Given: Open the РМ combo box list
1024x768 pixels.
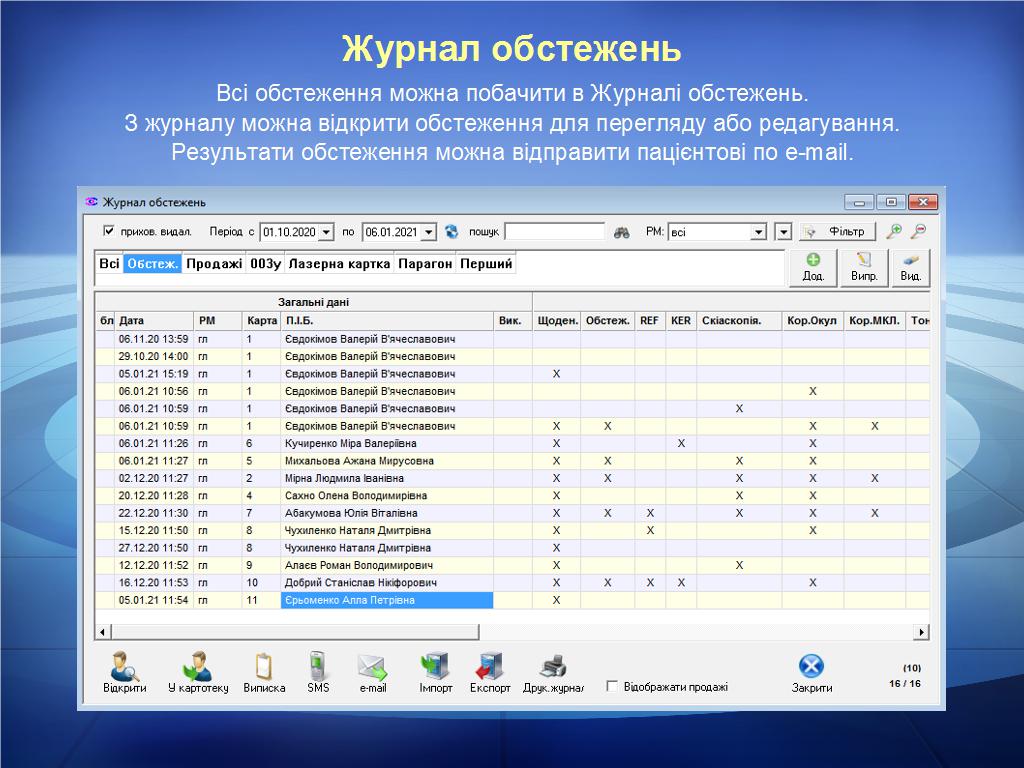Looking at the screenshot, I should point(759,232).
